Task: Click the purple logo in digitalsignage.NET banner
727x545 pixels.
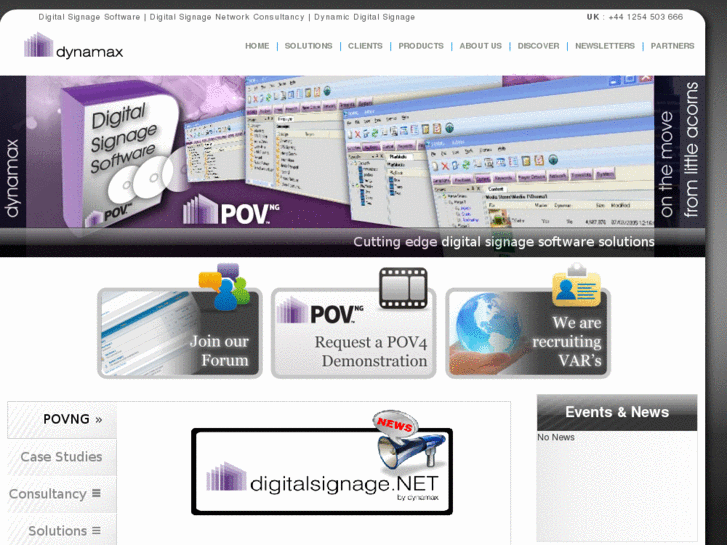Action: point(226,476)
